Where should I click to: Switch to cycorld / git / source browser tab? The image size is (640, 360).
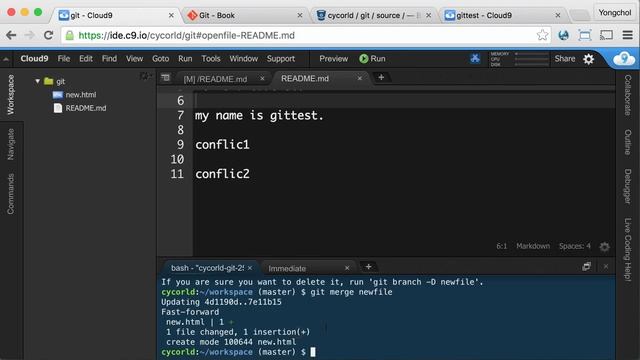(374, 15)
